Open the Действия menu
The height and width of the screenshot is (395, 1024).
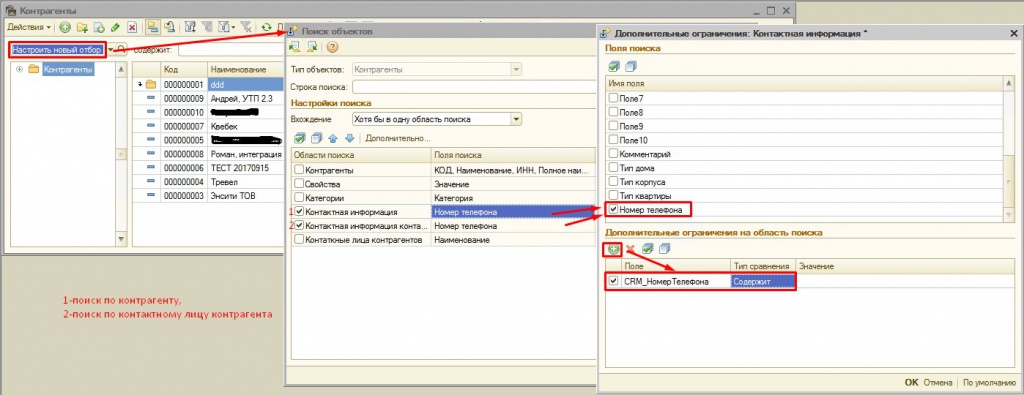coord(29,27)
